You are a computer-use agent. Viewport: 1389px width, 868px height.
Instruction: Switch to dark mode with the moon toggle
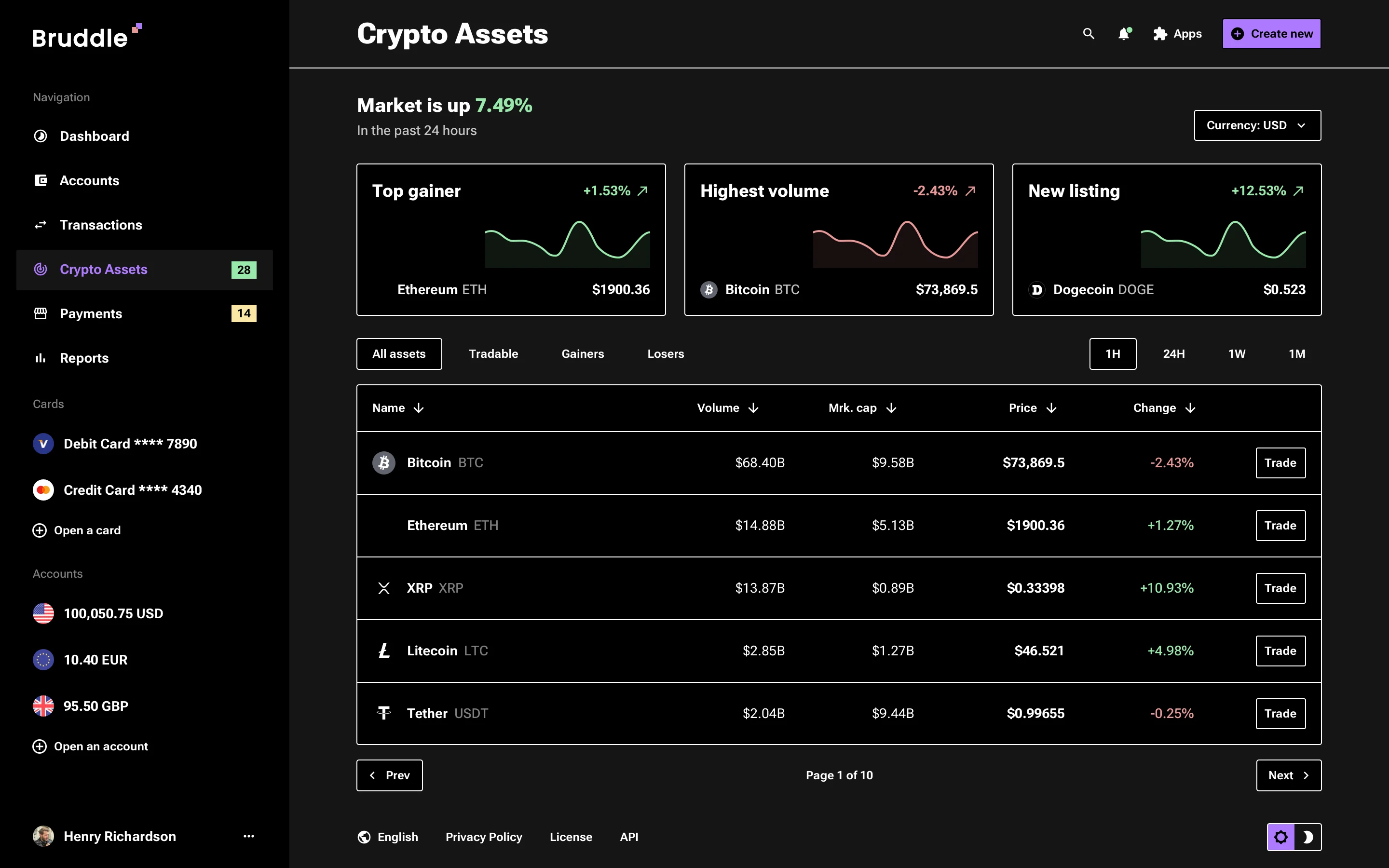coord(1309,837)
